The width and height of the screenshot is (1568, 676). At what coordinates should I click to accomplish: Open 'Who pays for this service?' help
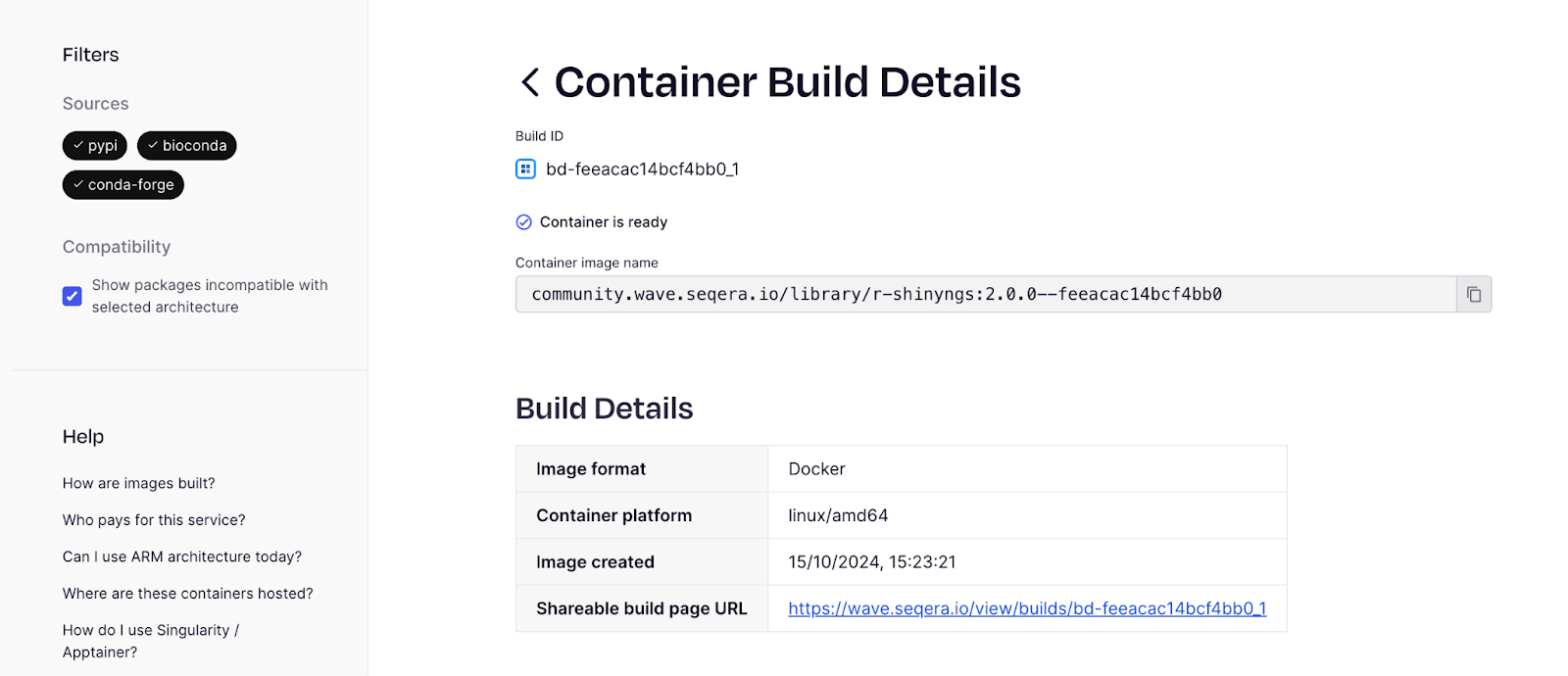[154, 520]
